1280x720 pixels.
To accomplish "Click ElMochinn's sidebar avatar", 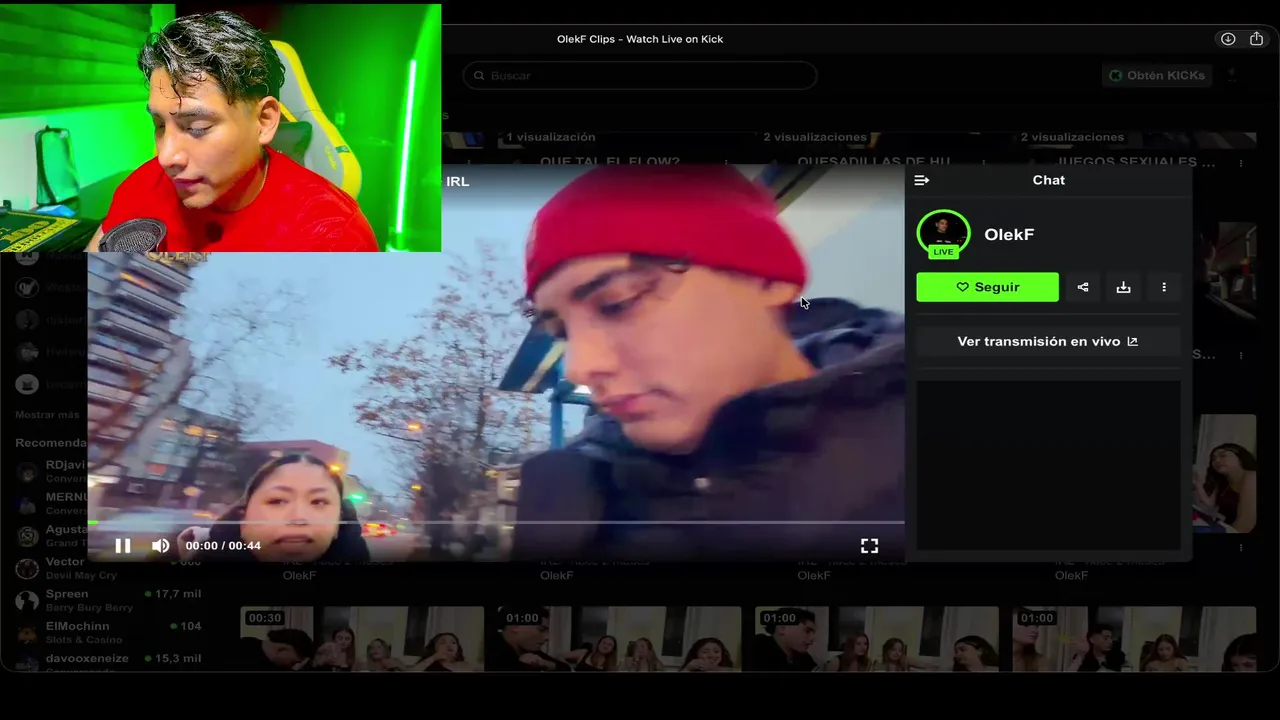I will tap(28, 632).
